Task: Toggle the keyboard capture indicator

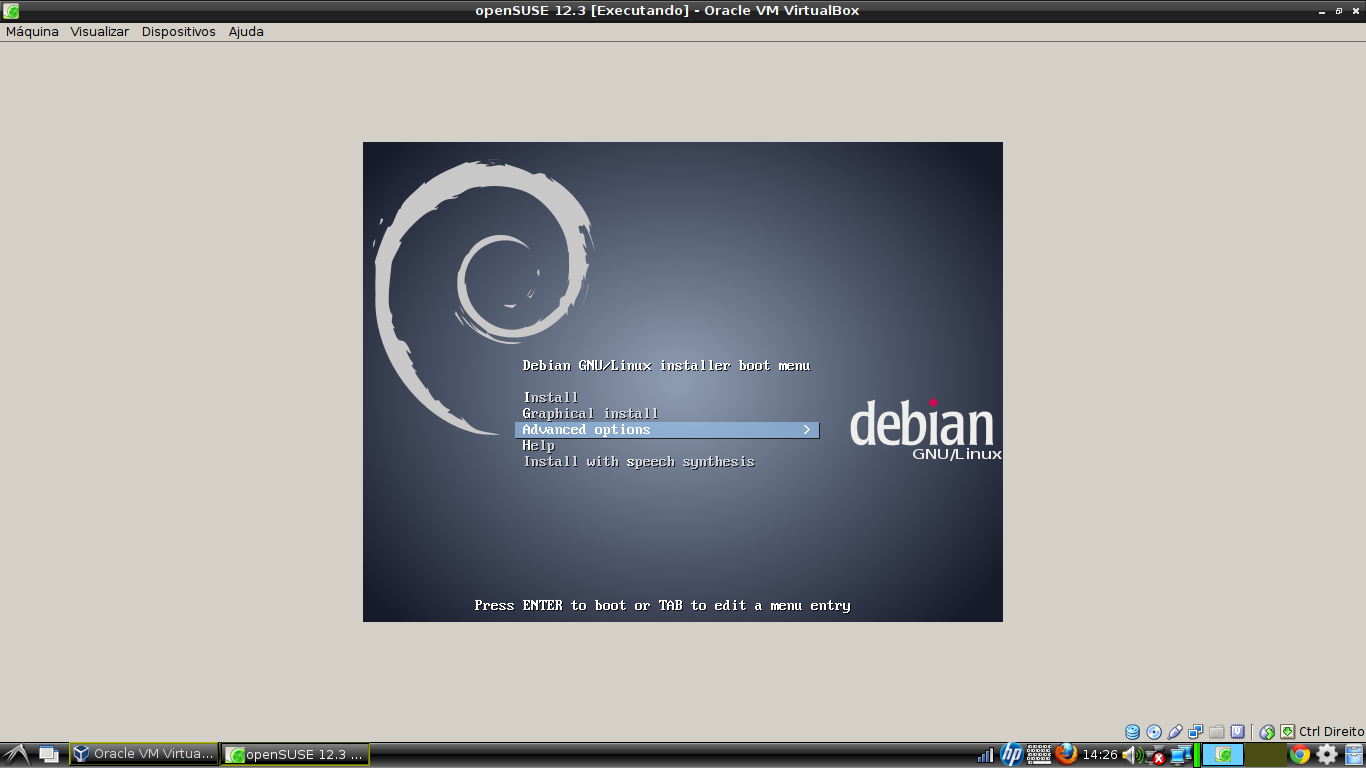Action: click(1286, 731)
